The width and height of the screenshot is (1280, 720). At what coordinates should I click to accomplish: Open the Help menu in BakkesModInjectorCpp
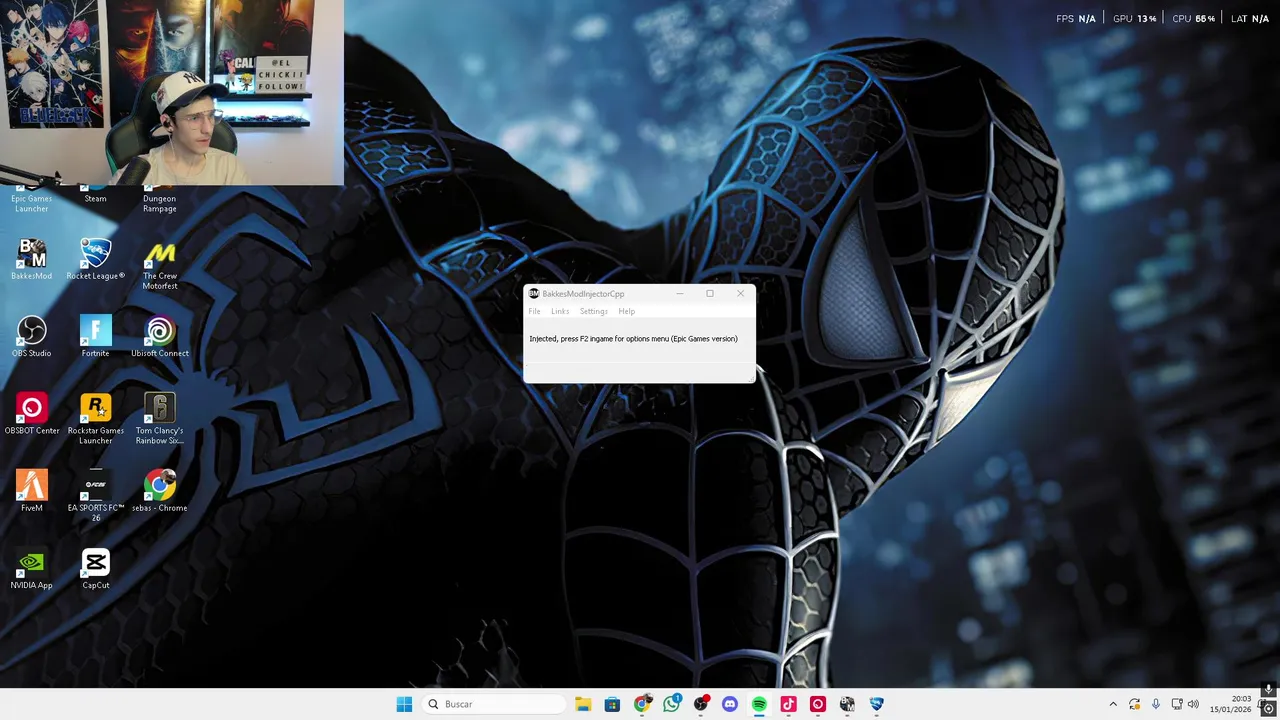(626, 311)
